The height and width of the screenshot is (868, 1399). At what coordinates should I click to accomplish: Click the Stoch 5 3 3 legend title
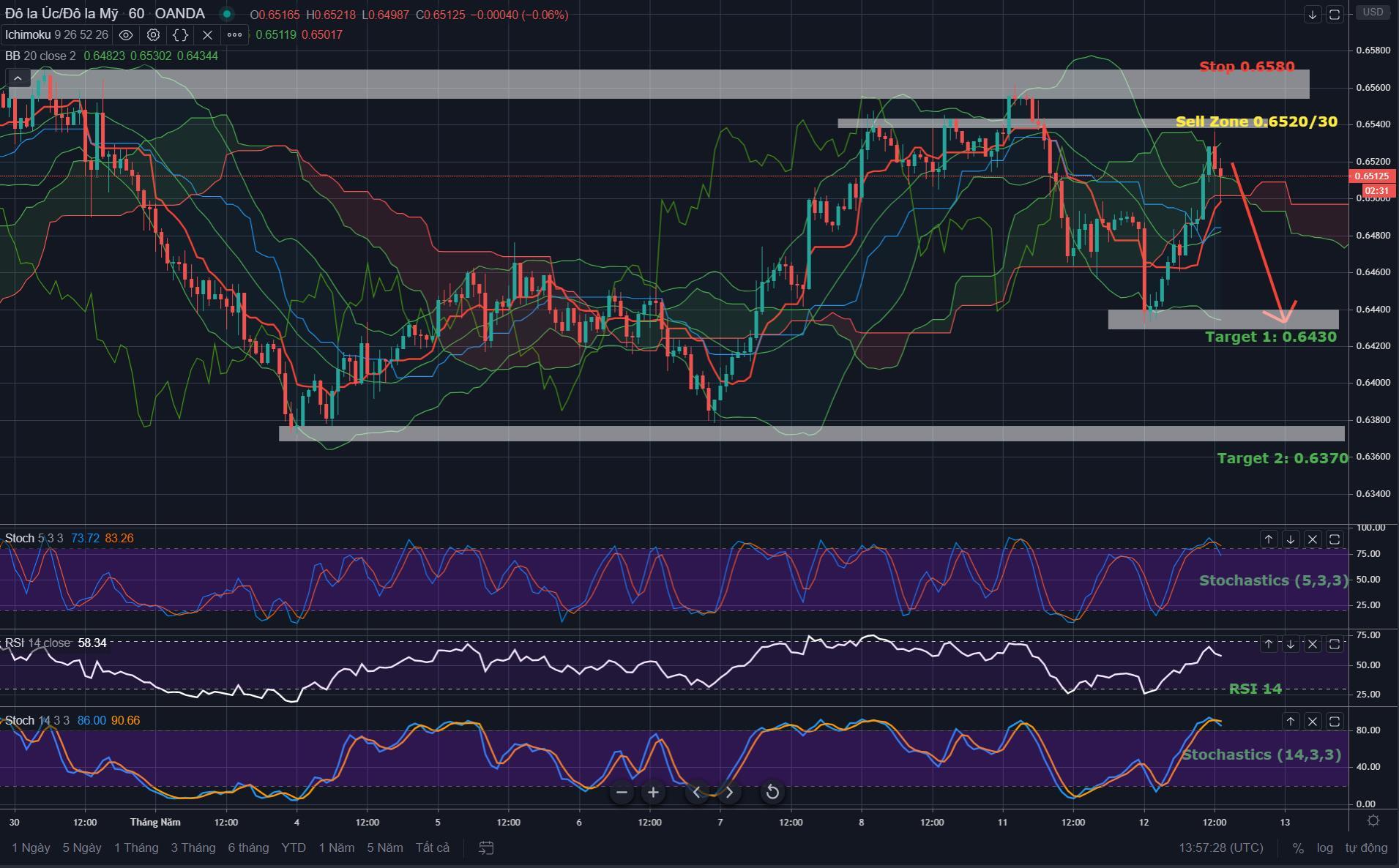pyautogui.click(x=34, y=538)
